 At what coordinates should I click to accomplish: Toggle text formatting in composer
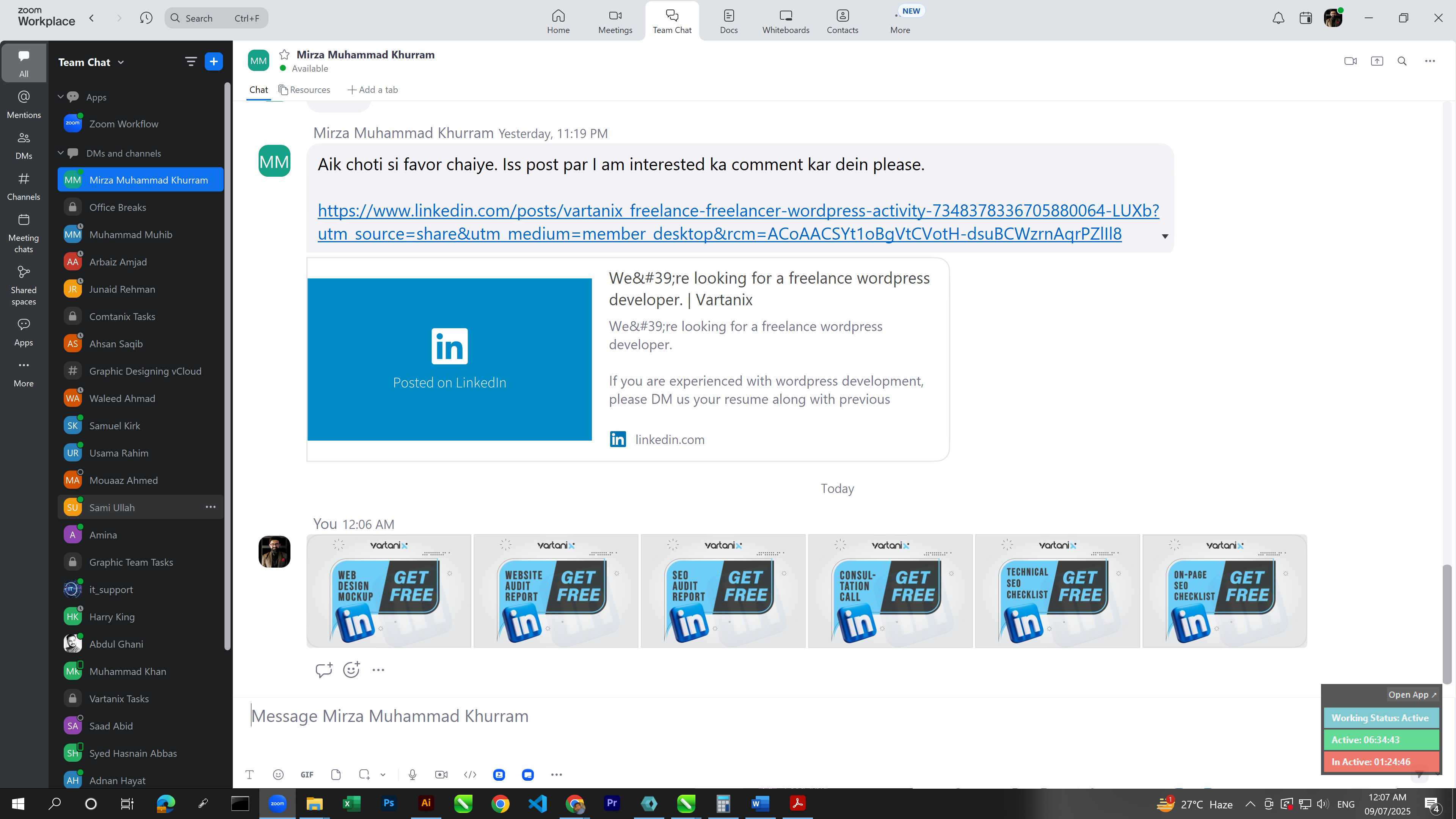249,774
